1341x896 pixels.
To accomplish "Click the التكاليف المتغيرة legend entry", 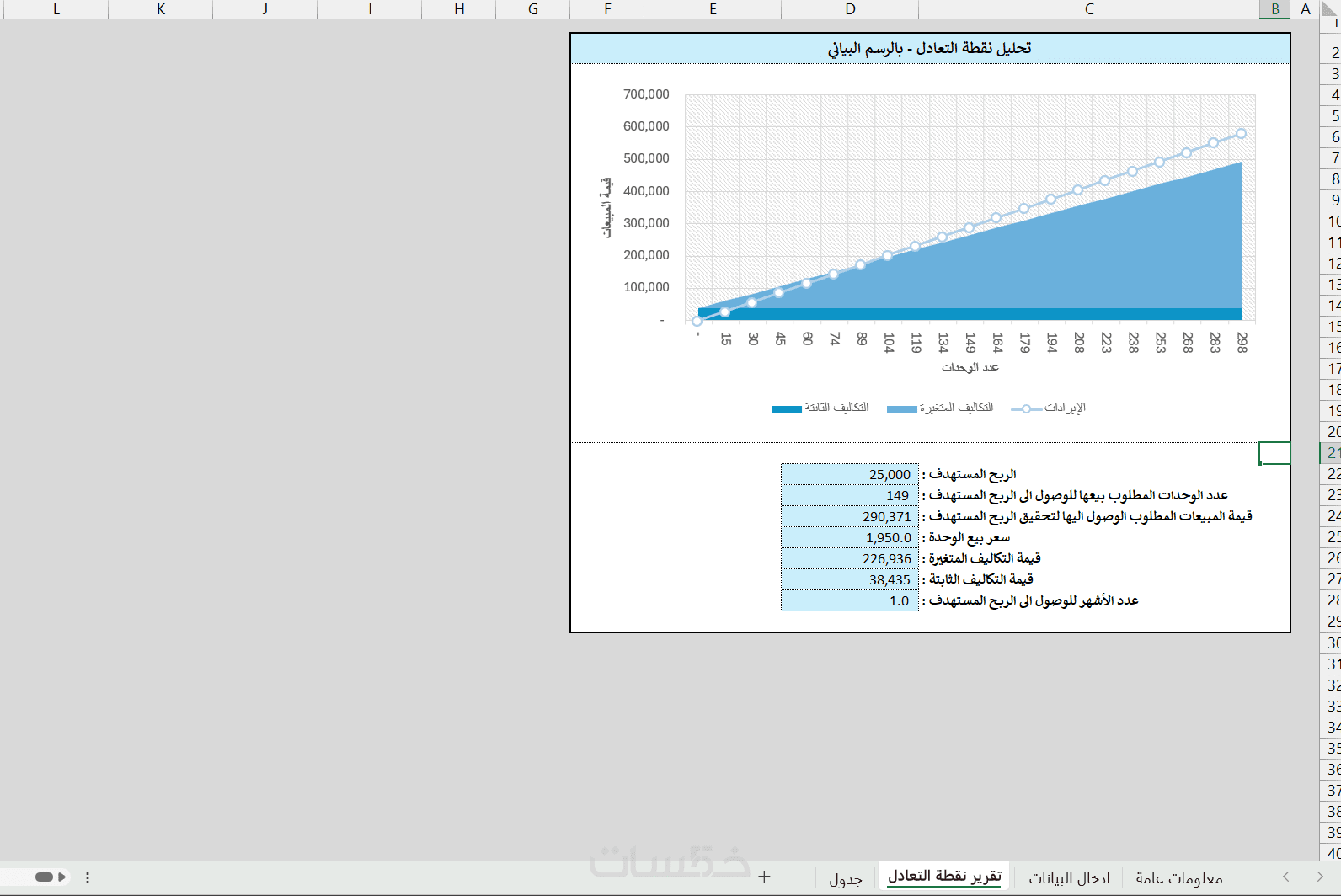I will tap(940, 408).
